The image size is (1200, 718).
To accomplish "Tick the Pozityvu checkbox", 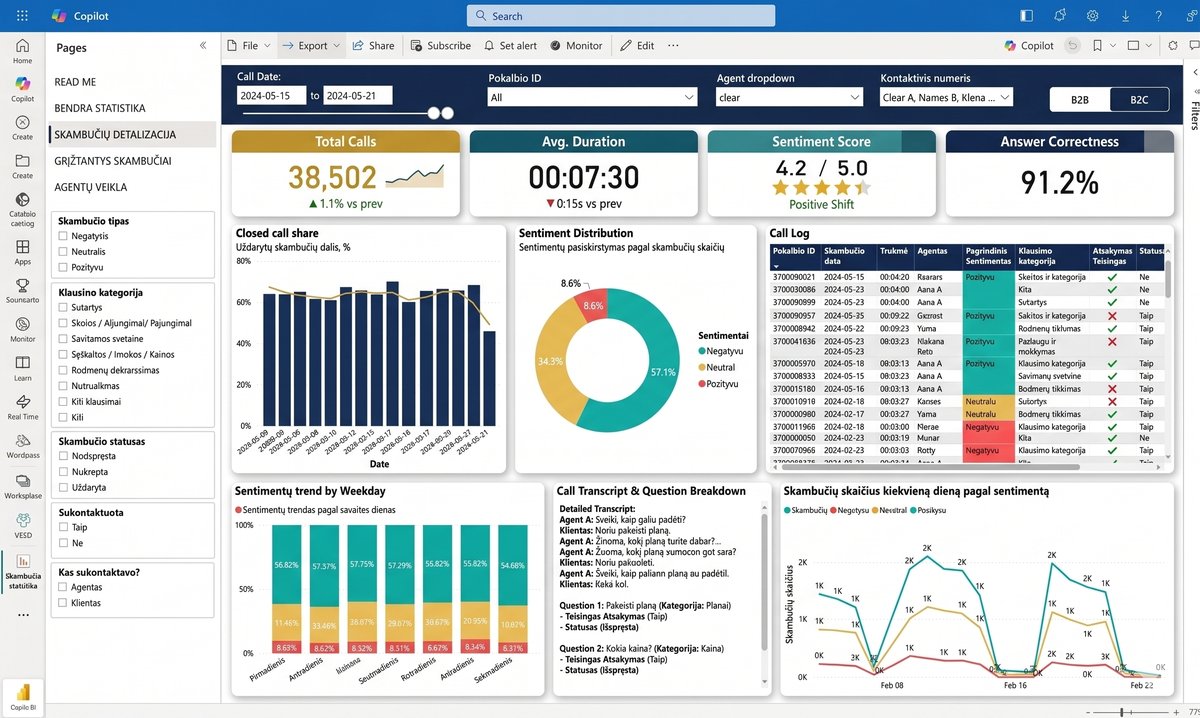I will 63,267.
